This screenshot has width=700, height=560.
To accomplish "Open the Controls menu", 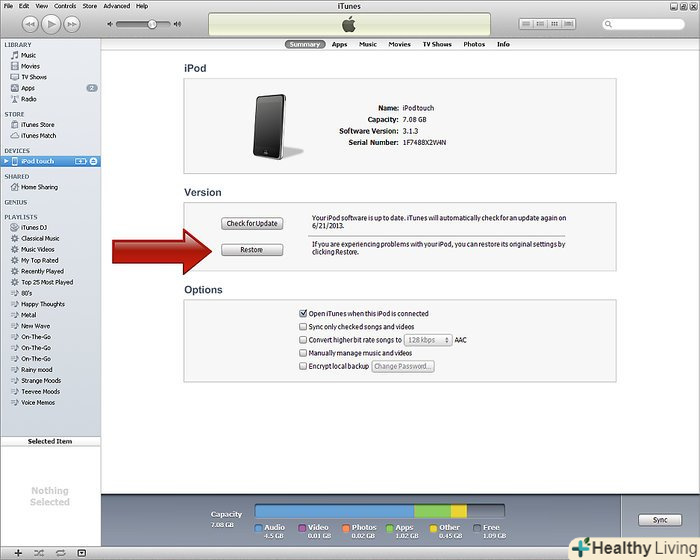I will [65, 6].
